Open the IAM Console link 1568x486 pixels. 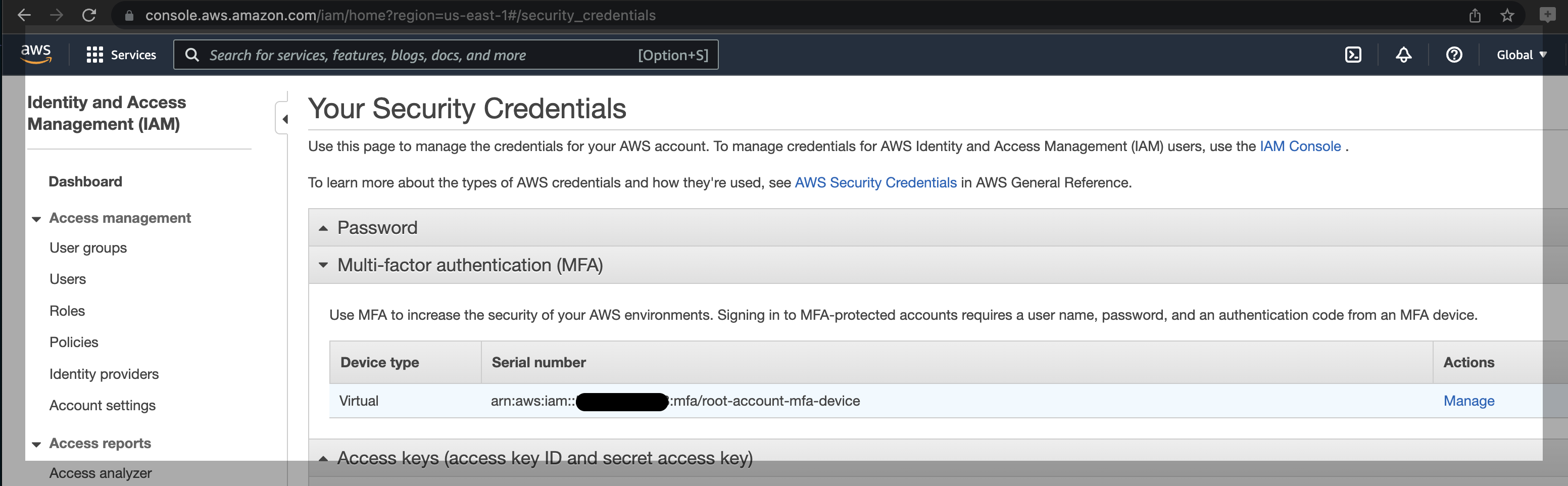click(1300, 146)
